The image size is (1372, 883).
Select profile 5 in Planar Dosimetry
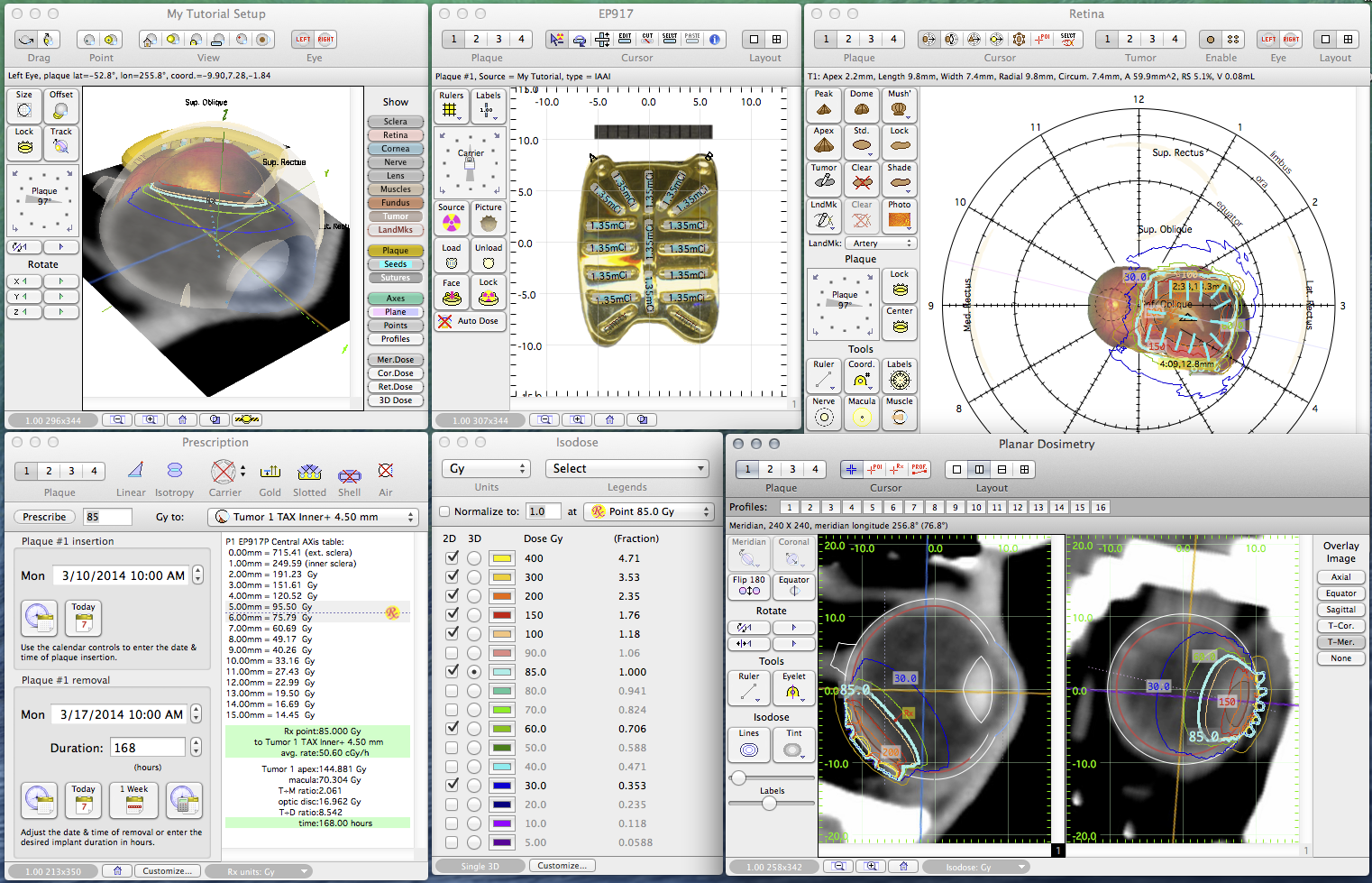tap(872, 507)
